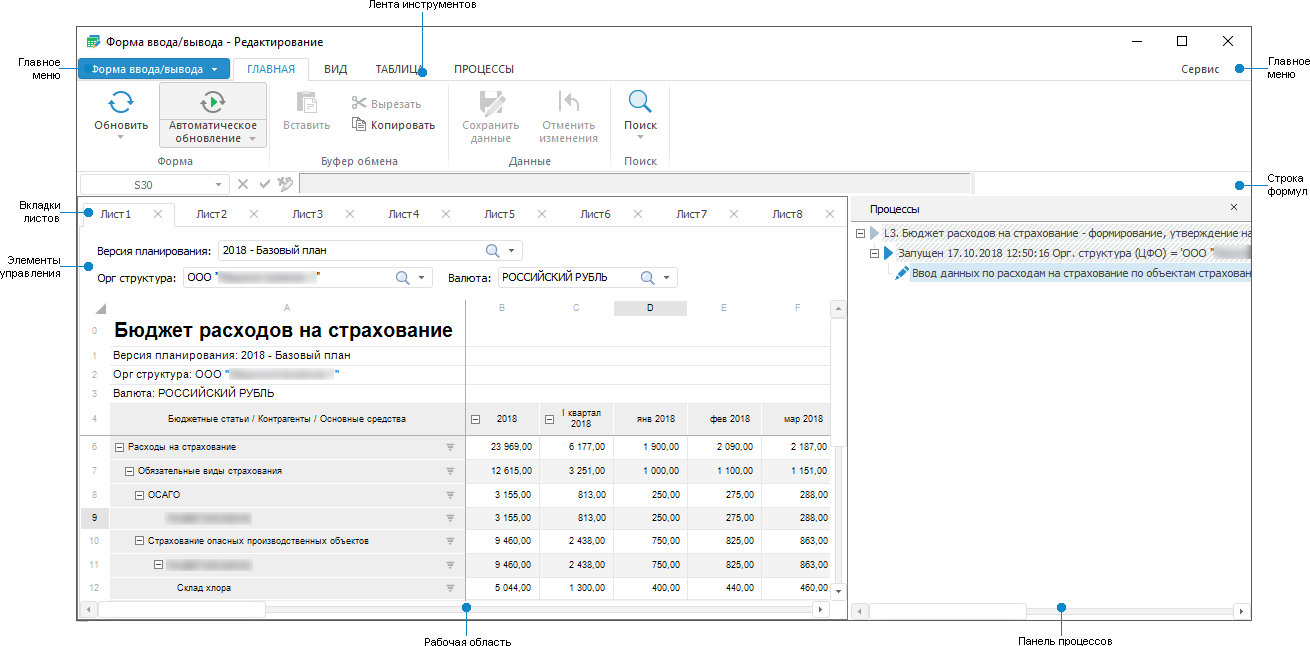1310x646 pixels.
Task: Collapse the Расходы на страхование row
Action: pyautogui.click(x=120, y=447)
